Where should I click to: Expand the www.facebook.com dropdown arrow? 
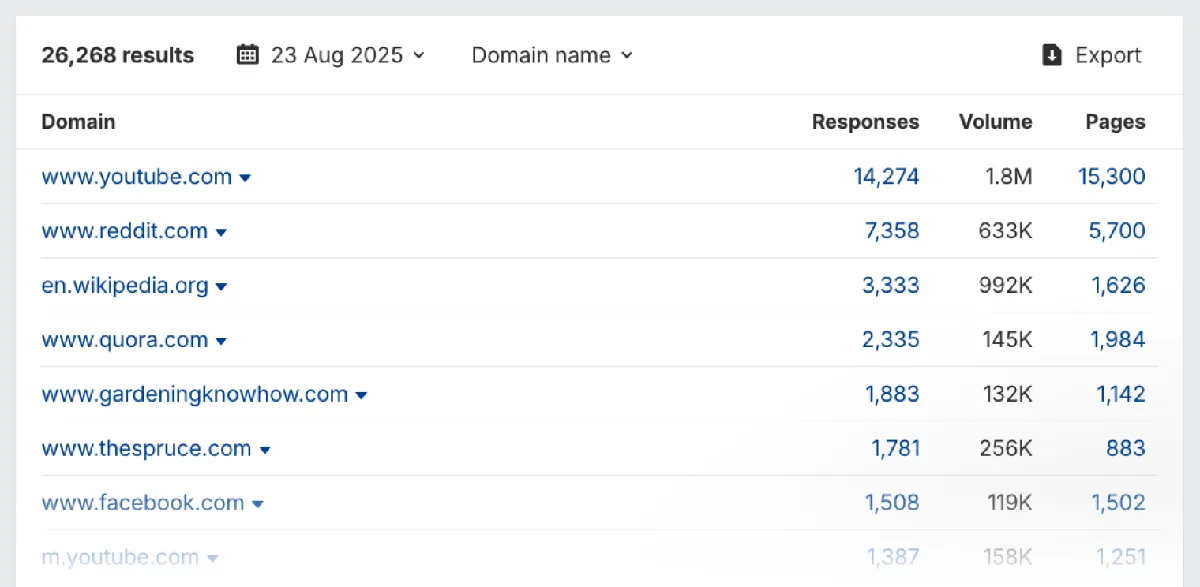257,504
